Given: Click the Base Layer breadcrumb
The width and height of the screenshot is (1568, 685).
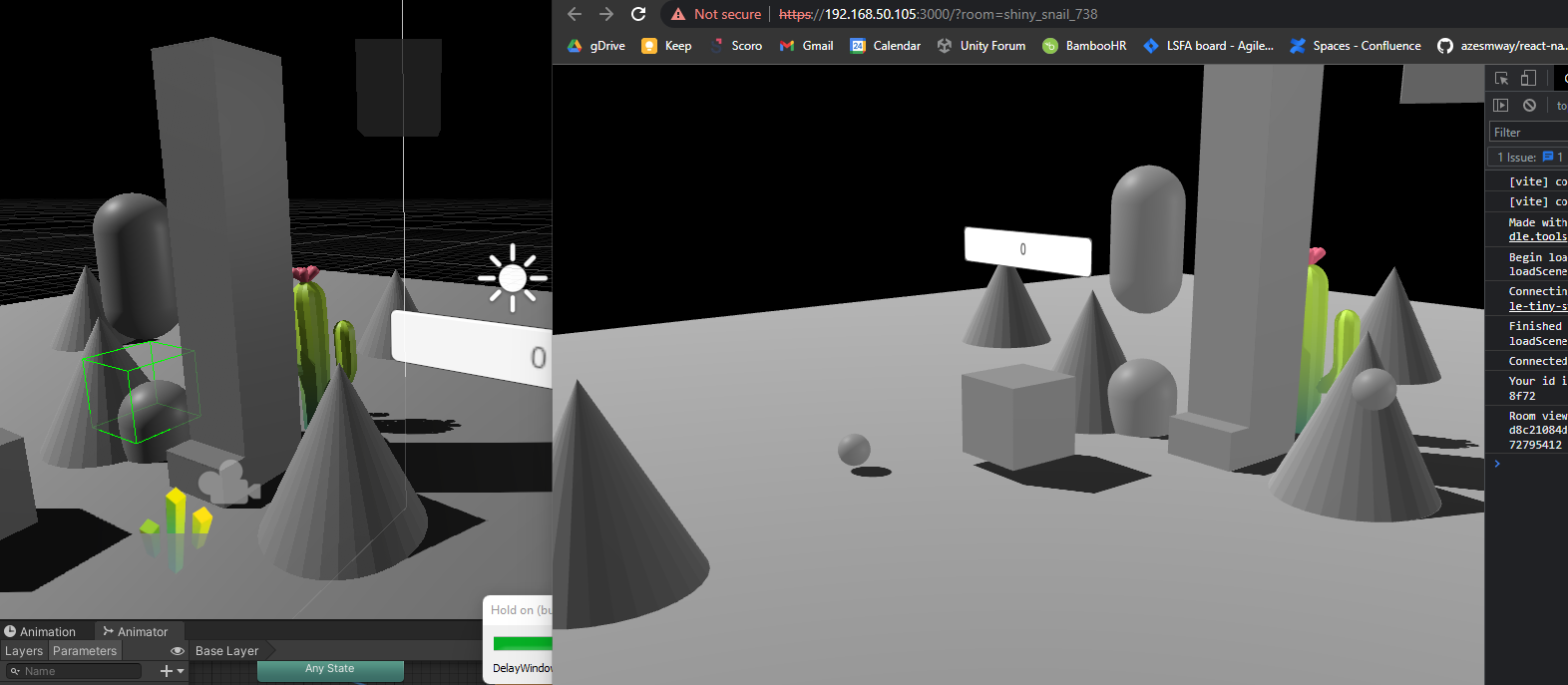Looking at the screenshot, I should coord(227,651).
